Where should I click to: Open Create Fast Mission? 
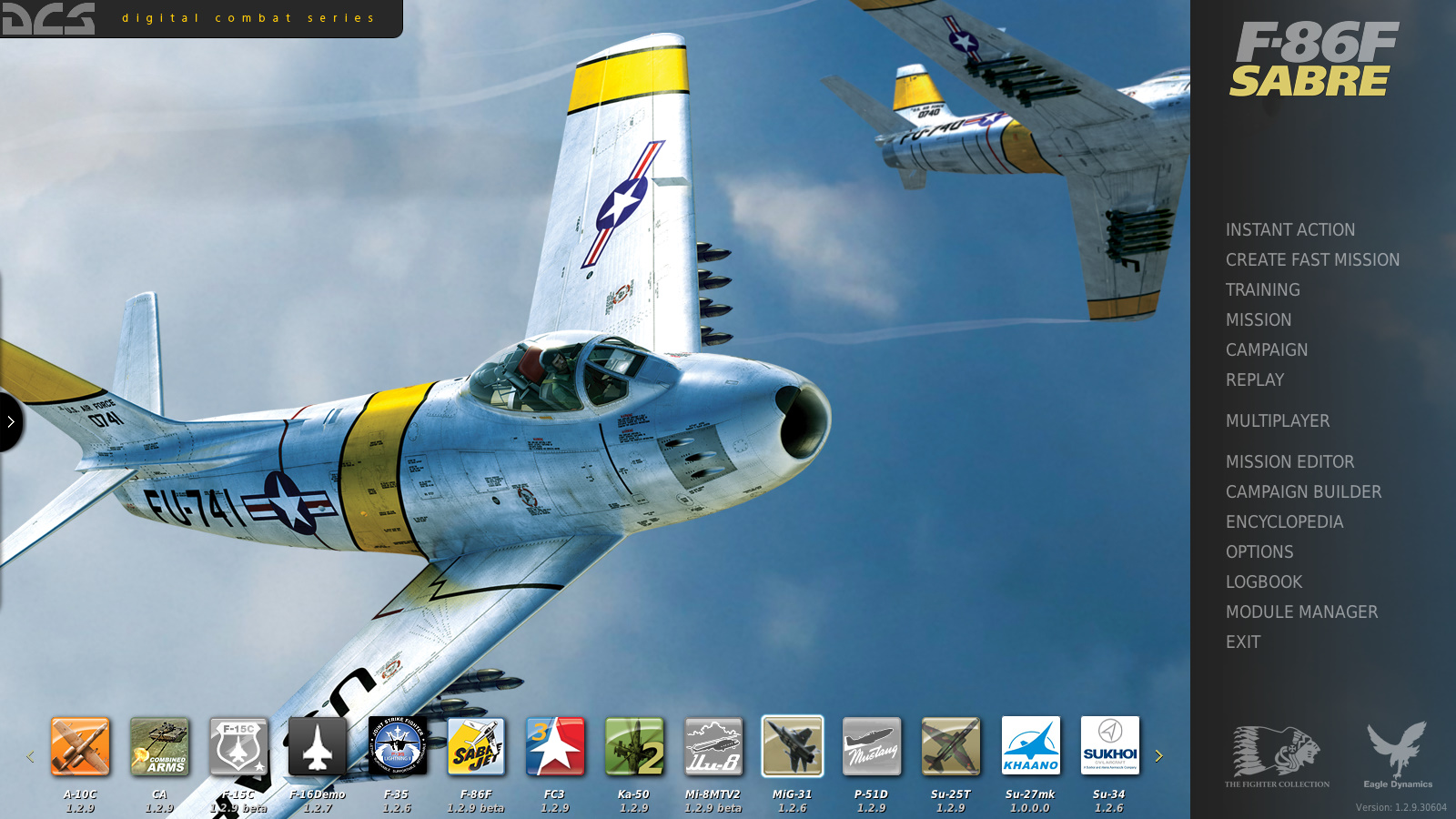(1312, 260)
